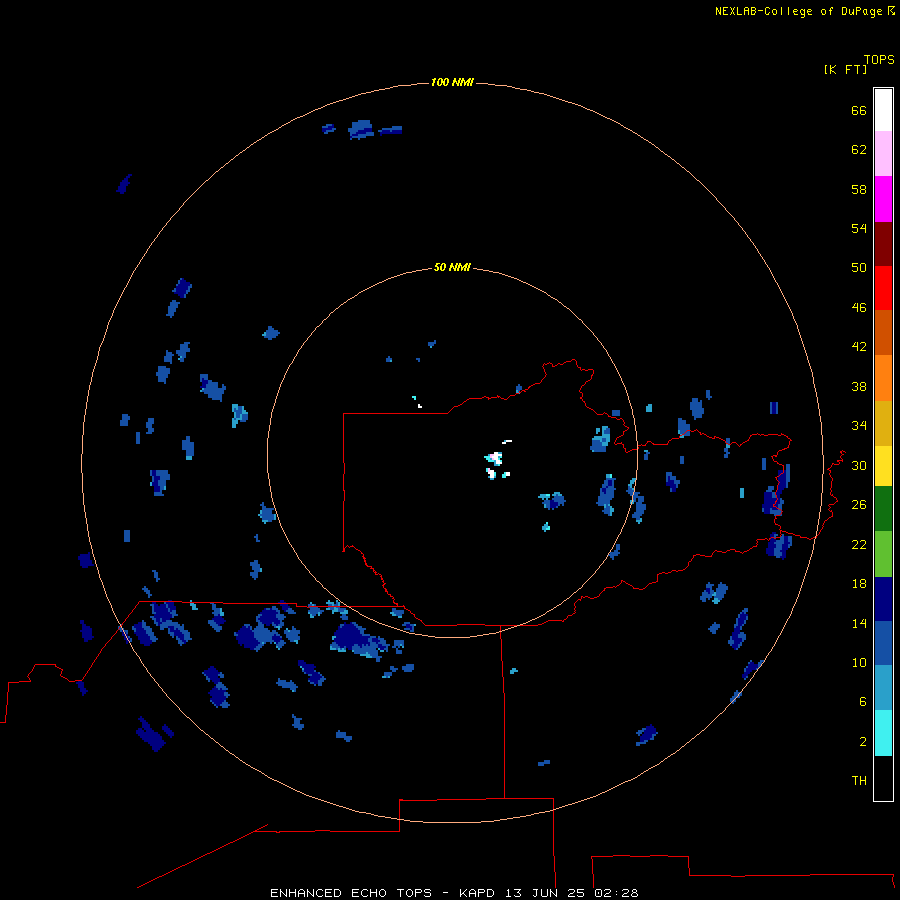Screen dimensions: 900x900
Task: Select the light pink legend swatch
Action: coord(883,154)
